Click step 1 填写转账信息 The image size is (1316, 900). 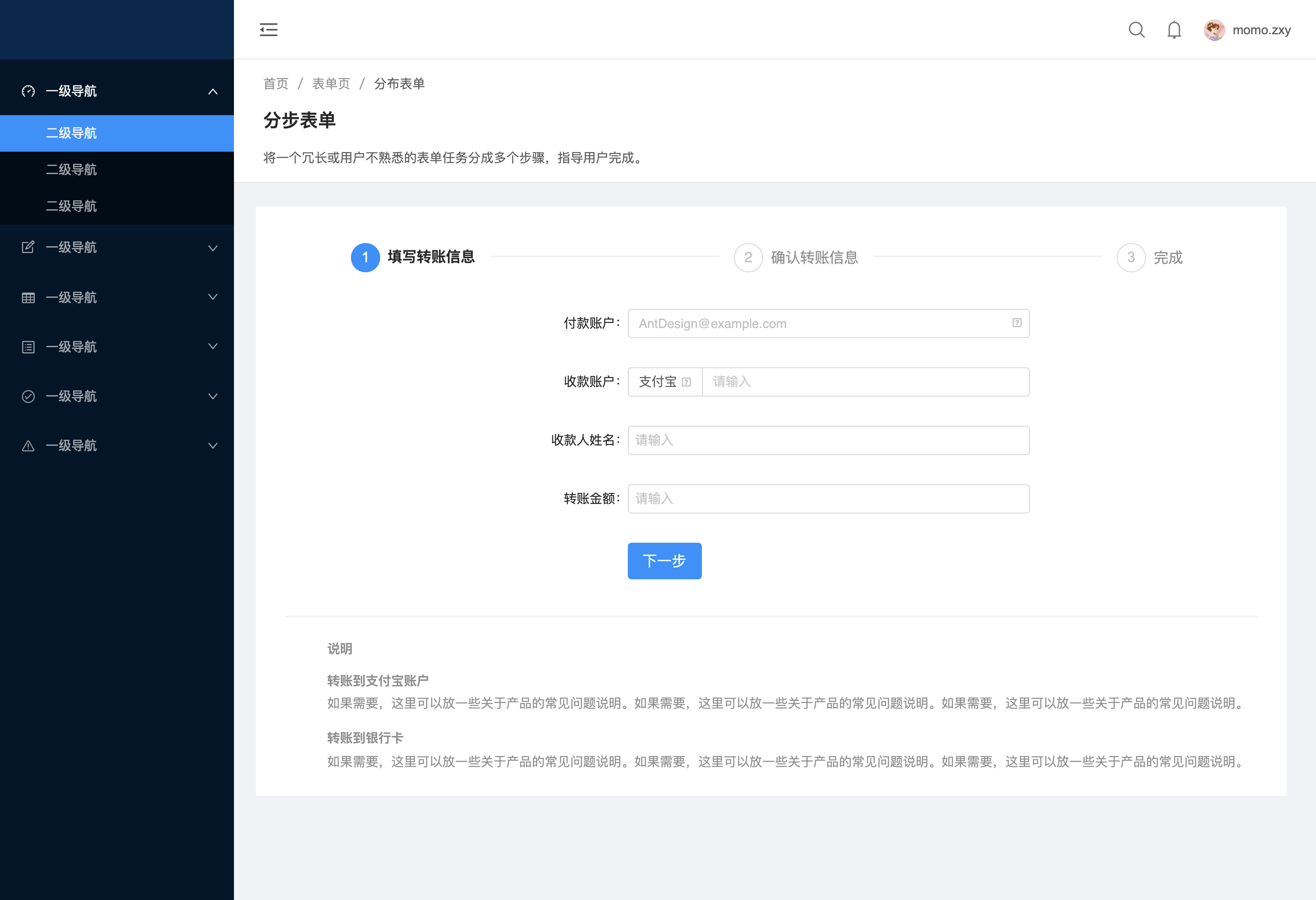tap(413, 257)
